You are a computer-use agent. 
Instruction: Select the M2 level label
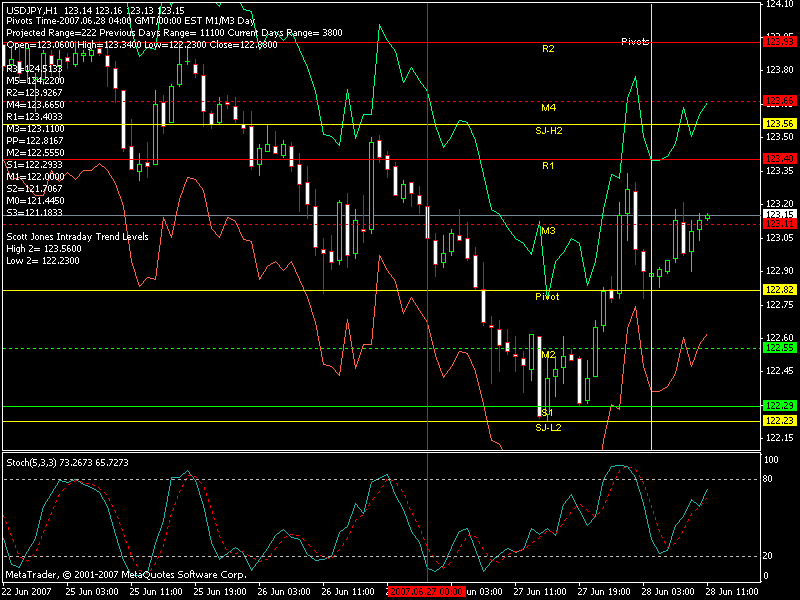[548, 355]
